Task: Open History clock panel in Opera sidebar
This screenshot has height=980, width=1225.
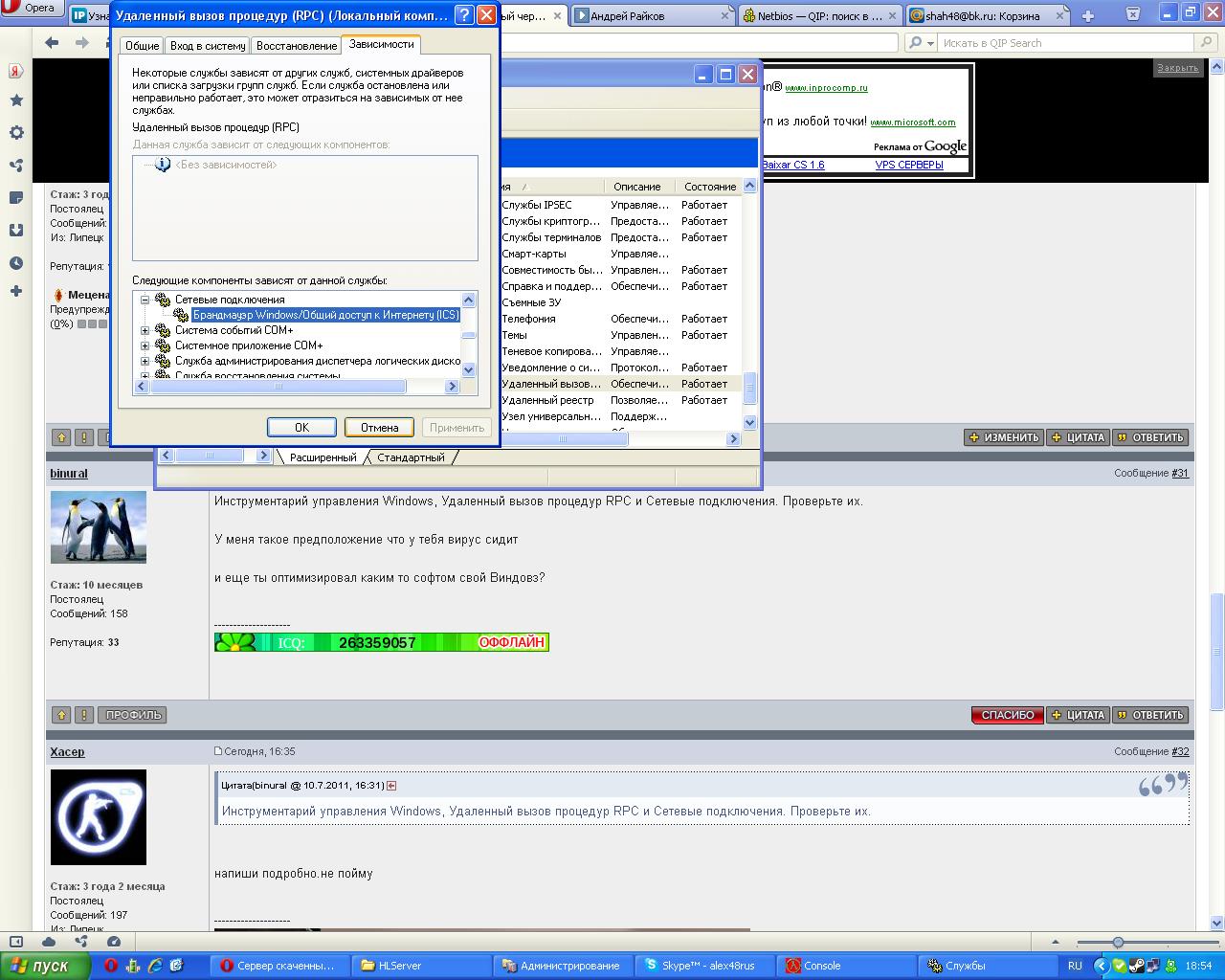Action: click(x=16, y=263)
